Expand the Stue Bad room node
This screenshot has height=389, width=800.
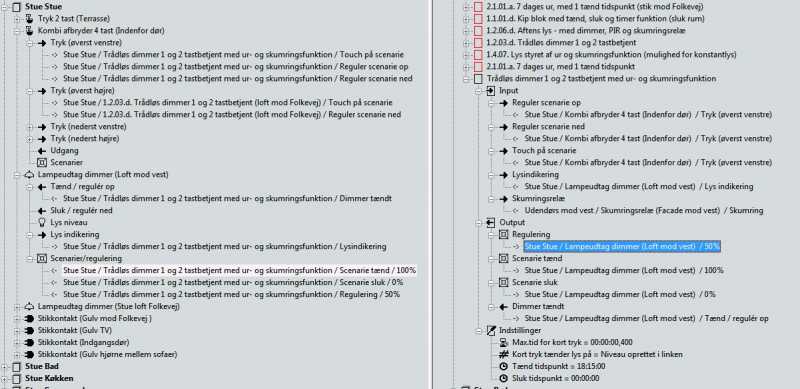coord(5,367)
